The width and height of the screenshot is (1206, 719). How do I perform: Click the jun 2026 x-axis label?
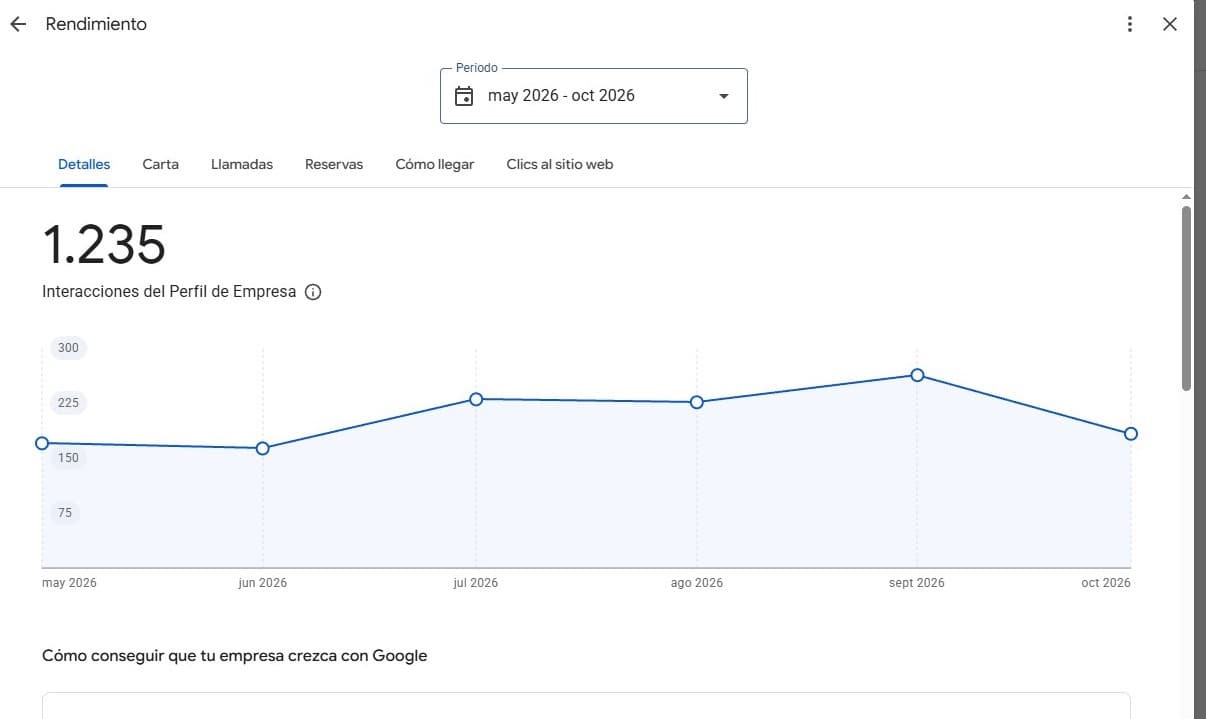point(263,583)
